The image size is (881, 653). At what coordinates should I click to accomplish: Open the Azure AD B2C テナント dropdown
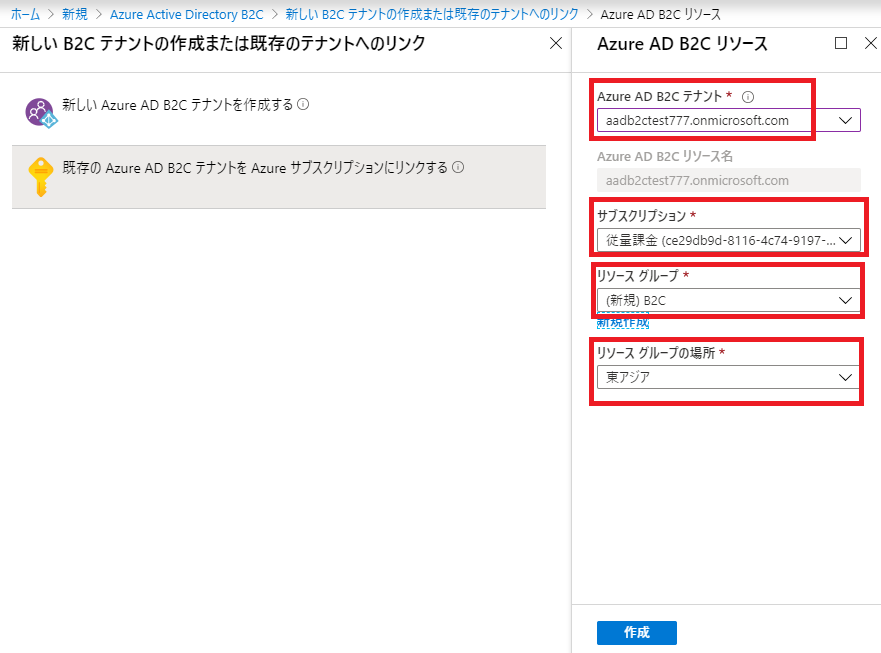(728, 120)
